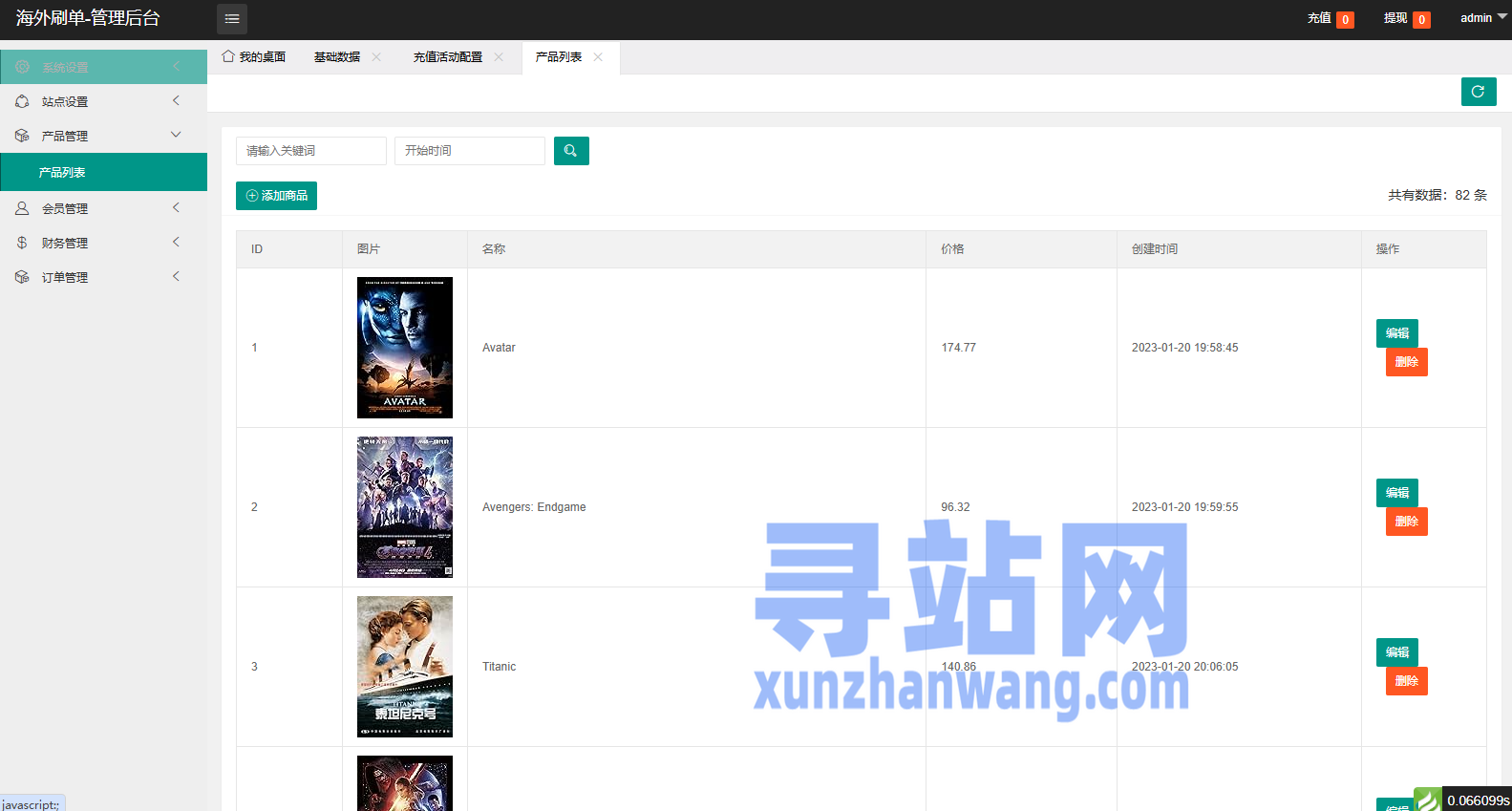Click the 提现 notification badge
This screenshot has height=811, width=1512.
click(x=1421, y=19)
